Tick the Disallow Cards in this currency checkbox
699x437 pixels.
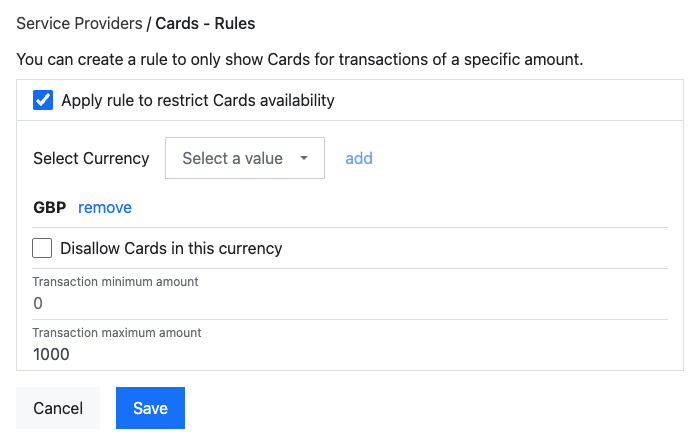point(42,248)
